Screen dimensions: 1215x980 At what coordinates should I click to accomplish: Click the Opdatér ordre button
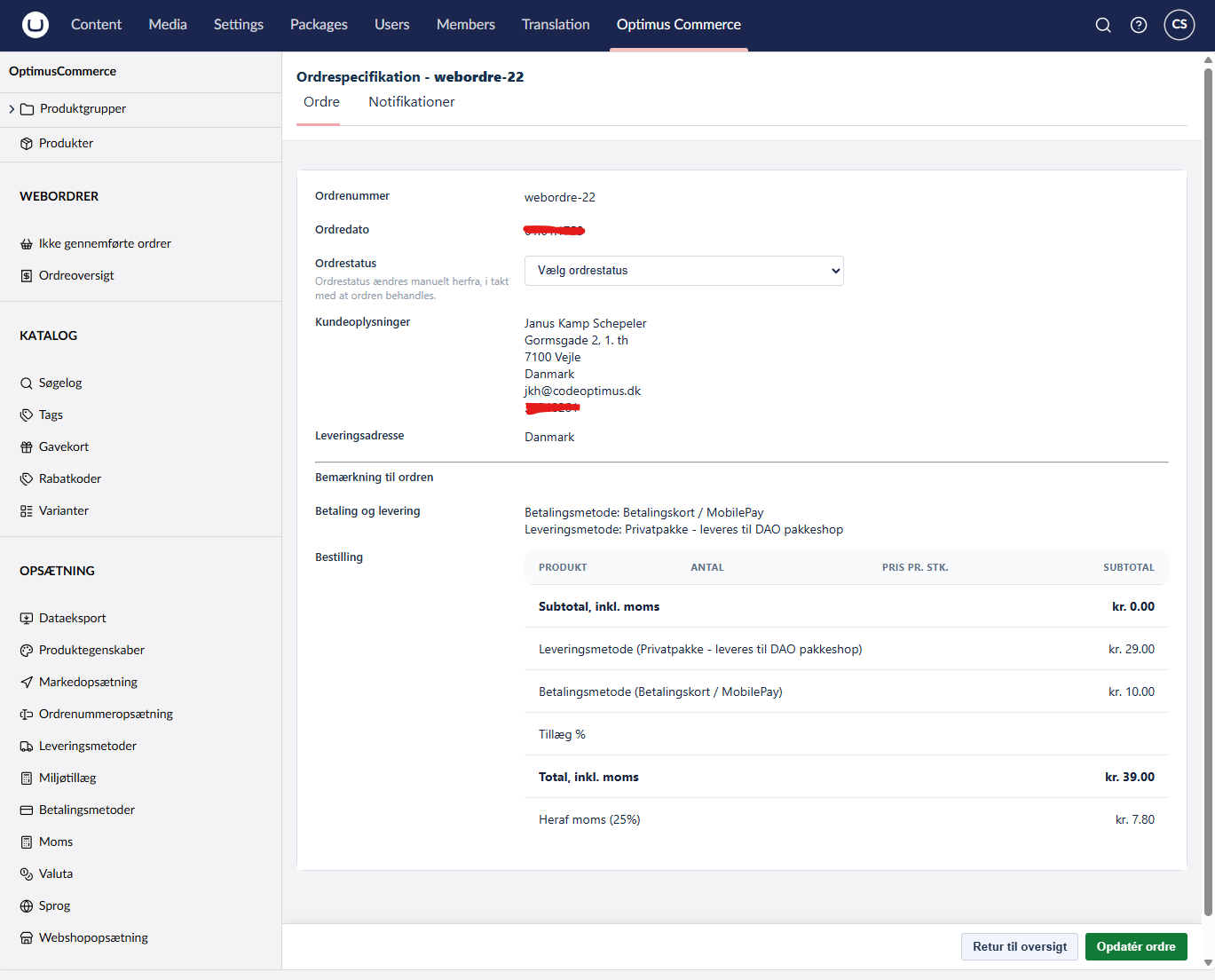[x=1136, y=946]
